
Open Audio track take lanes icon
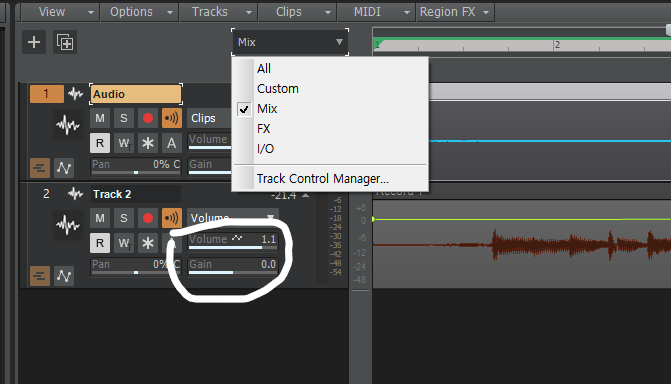pyautogui.click(x=40, y=168)
